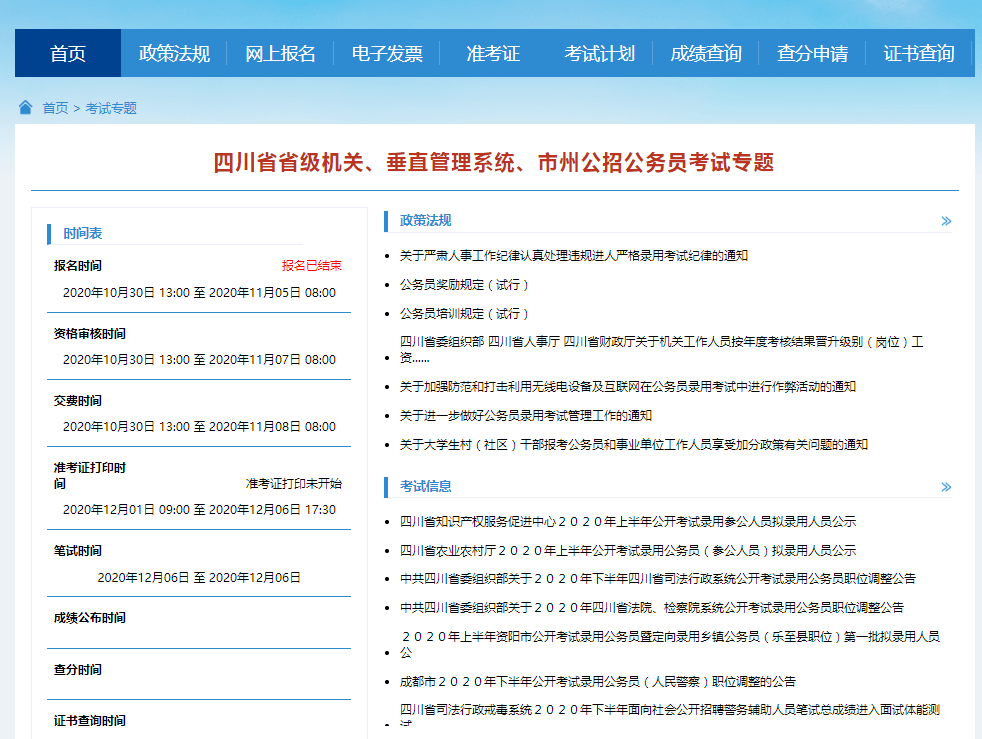Open 四川省委组织部 四川省人事厅 policy link

pyautogui.click(x=661, y=349)
